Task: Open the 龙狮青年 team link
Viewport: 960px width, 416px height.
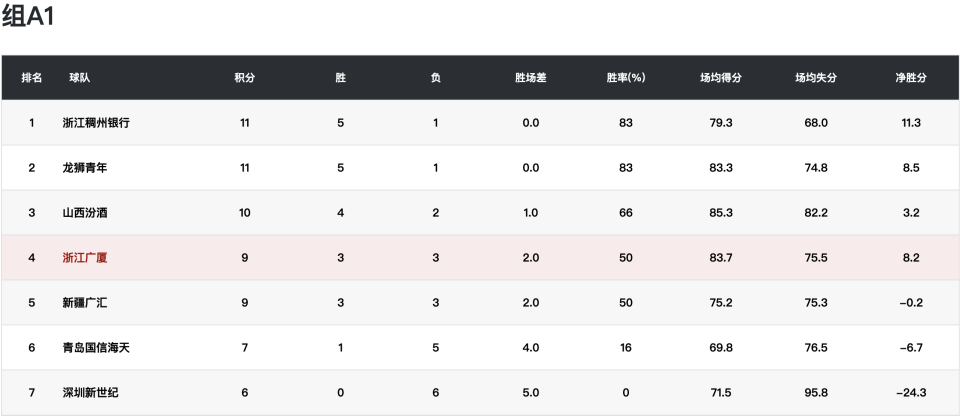Action: tap(84, 168)
